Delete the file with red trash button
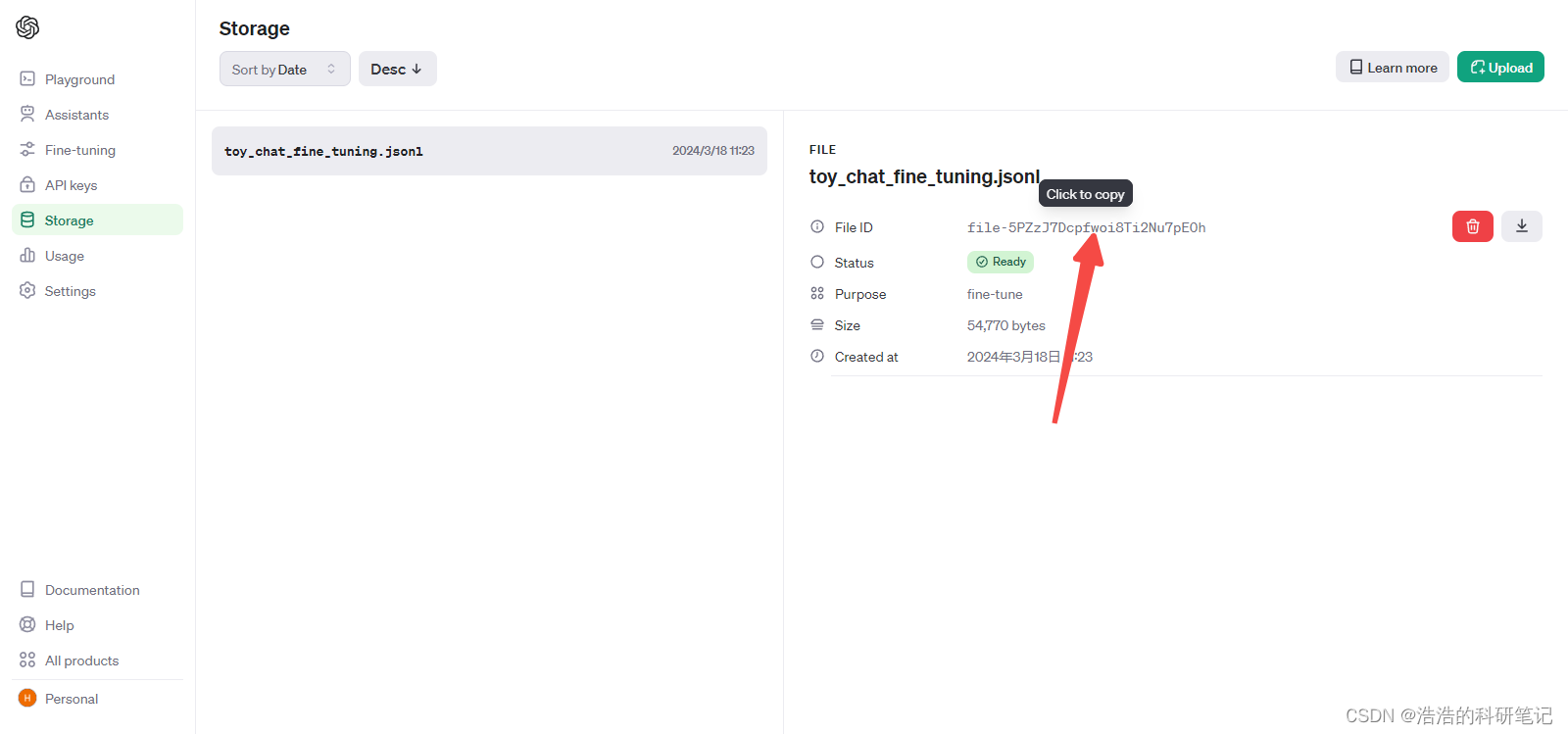 coord(1472,226)
